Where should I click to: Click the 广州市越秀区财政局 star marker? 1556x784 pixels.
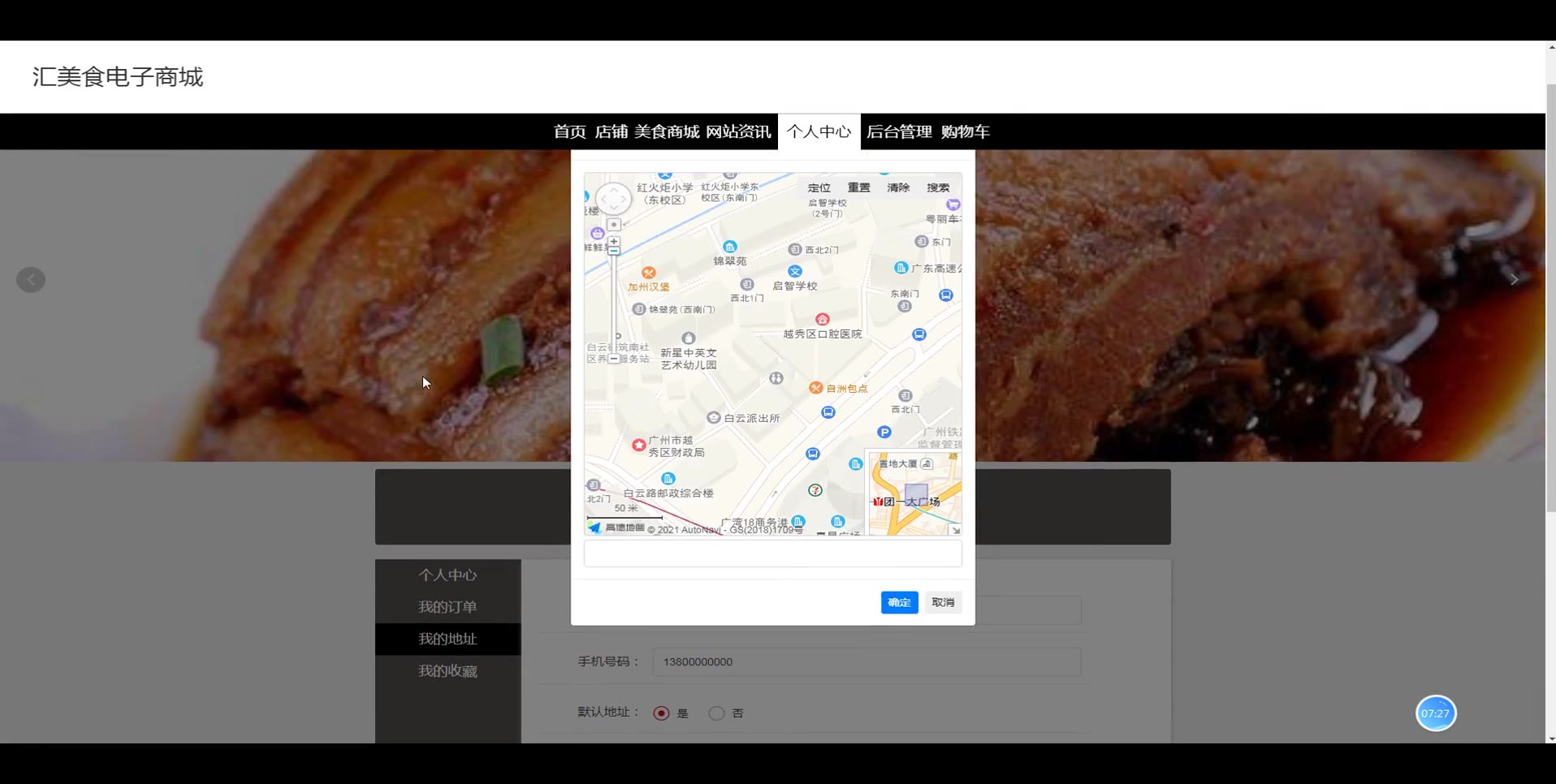[x=638, y=445]
